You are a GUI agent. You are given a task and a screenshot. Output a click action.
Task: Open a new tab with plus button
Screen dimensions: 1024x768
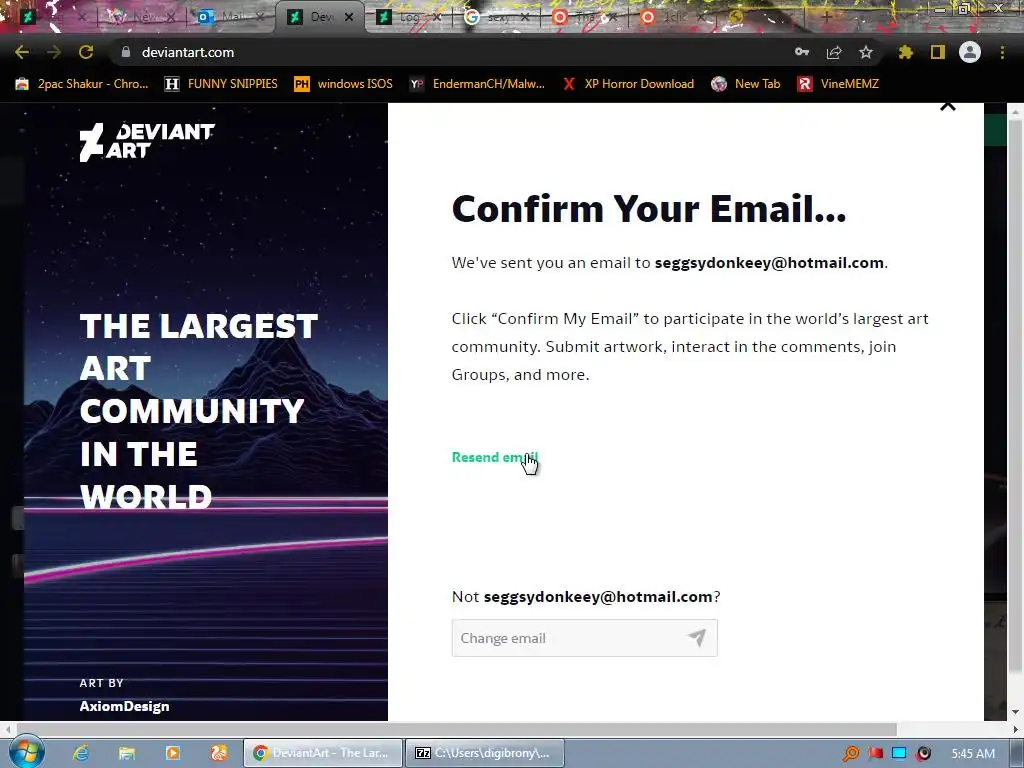coord(826,18)
